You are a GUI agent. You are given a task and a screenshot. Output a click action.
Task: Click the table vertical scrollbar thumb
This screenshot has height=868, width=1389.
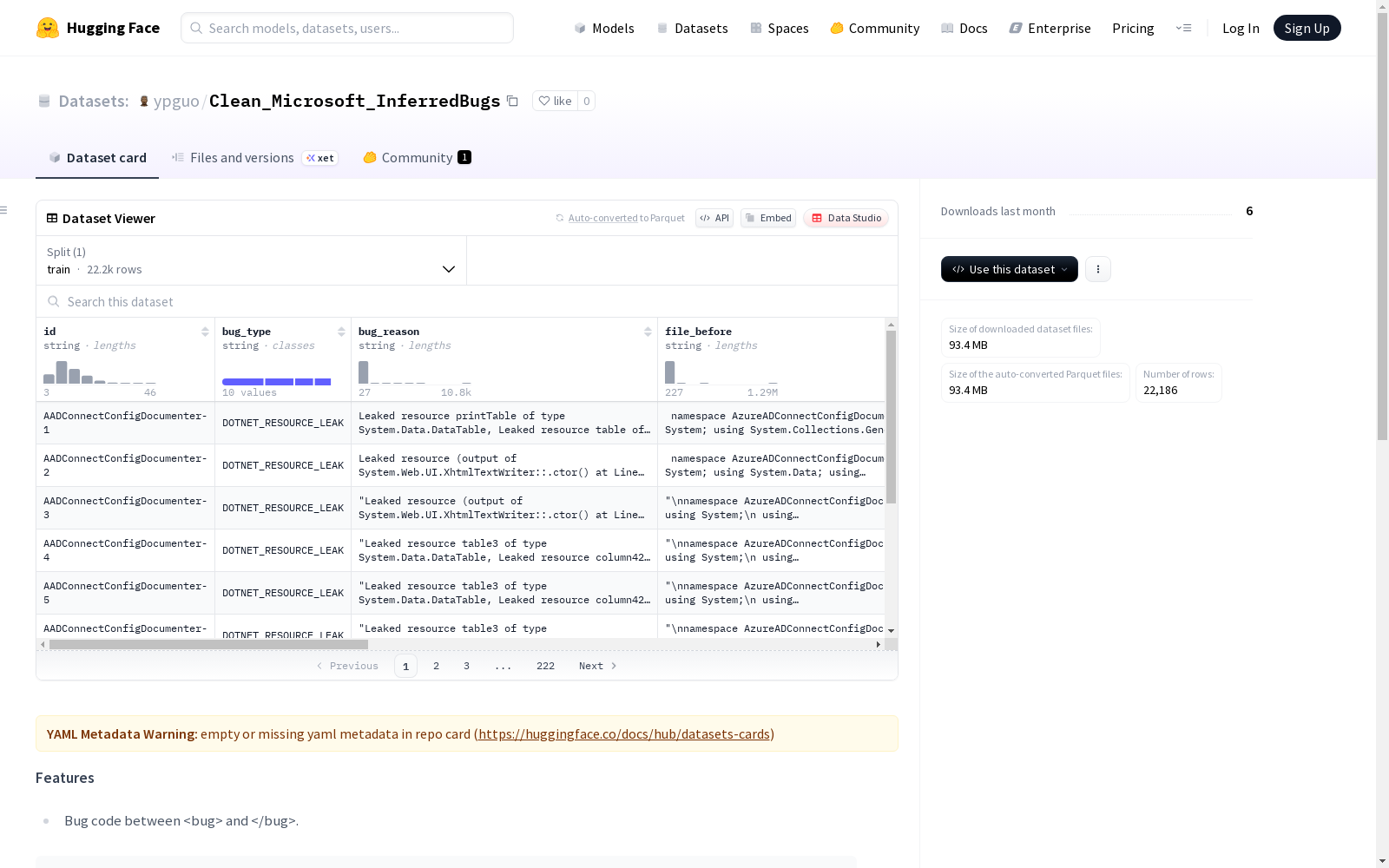pyautogui.click(x=891, y=417)
